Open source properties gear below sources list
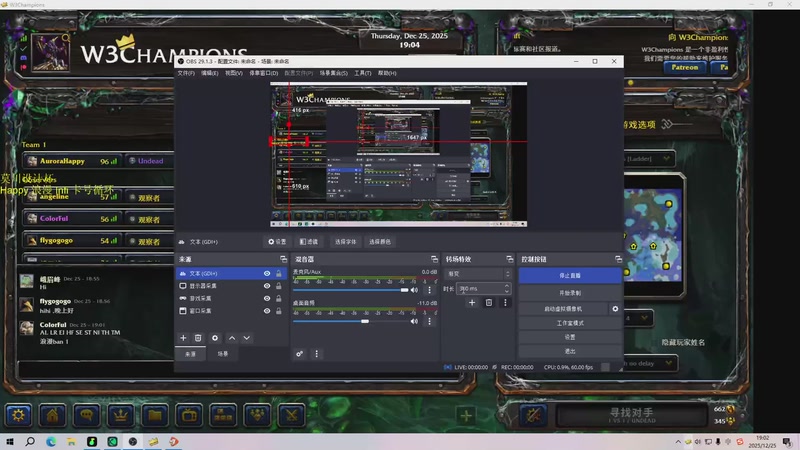This screenshot has height=450, width=800. point(215,338)
